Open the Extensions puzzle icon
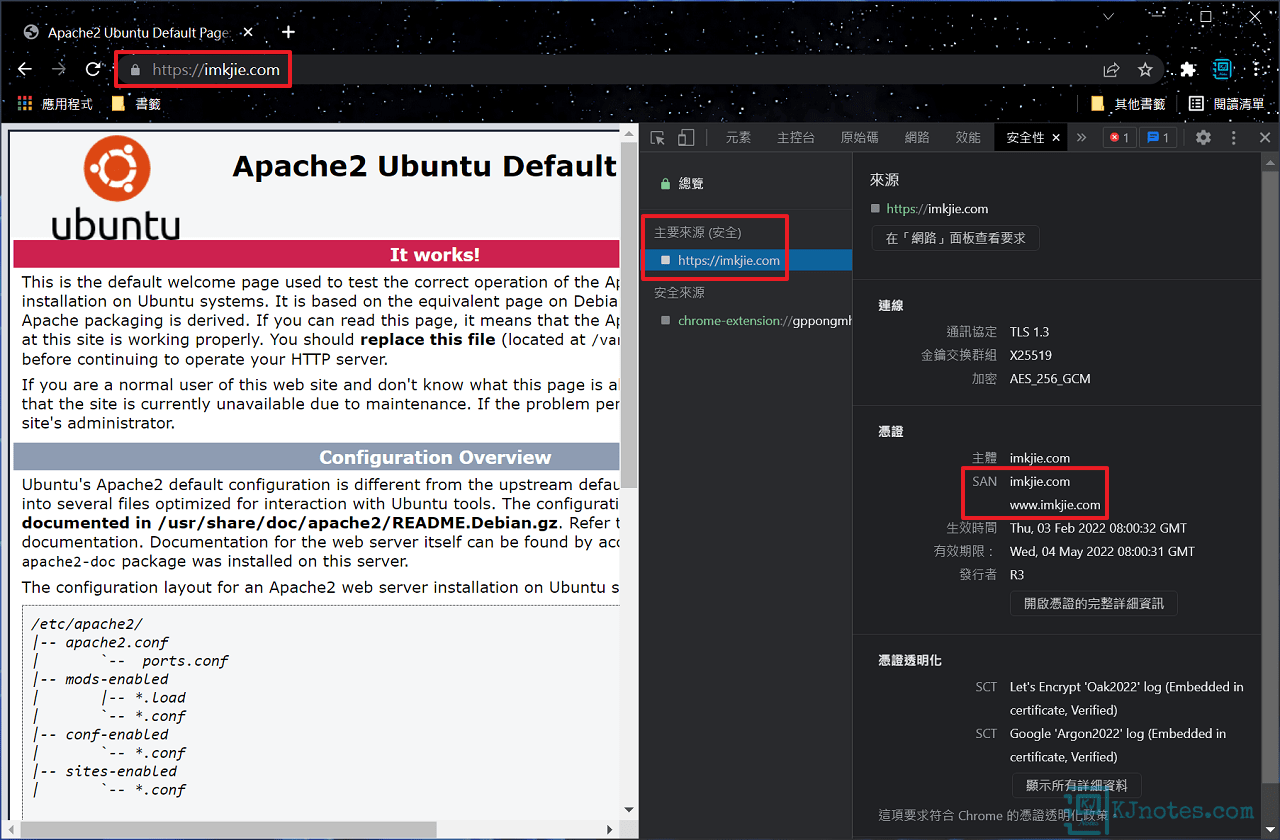The height and width of the screenshot is (840, 1280). click(x=1188, y=70)
